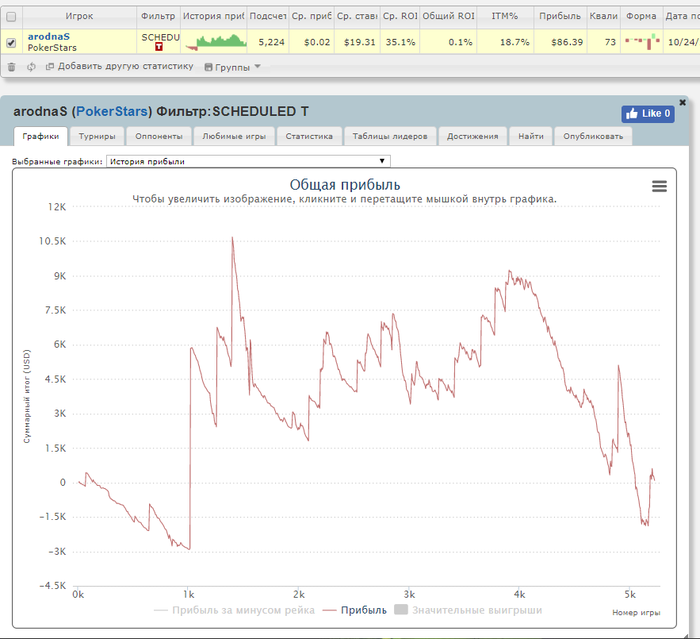This screenshot has width=700, height=639.
Task: Click the '4k' x-axis label
Action: coord(519,594)
